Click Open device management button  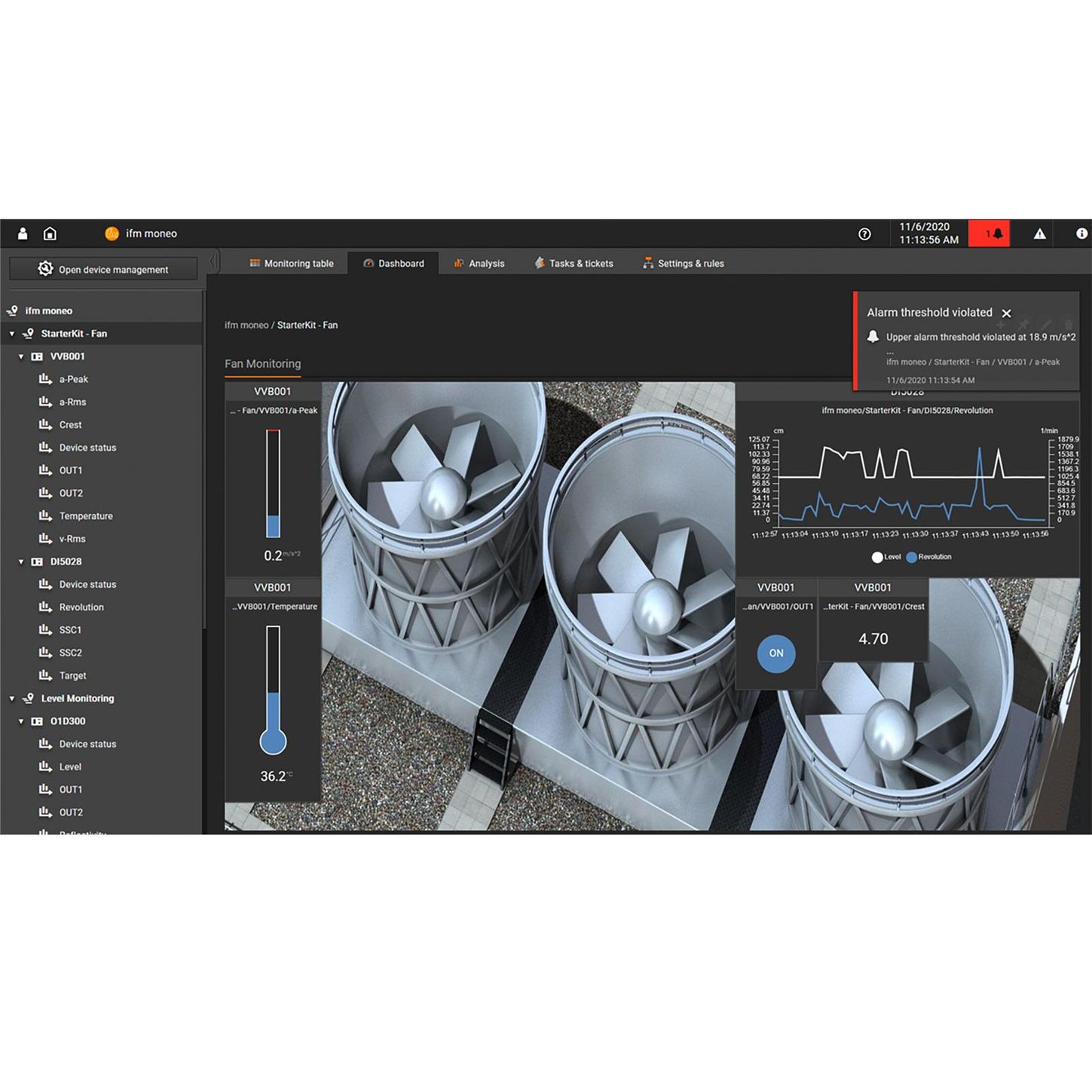pyautogui.click(x=103, y=270)
